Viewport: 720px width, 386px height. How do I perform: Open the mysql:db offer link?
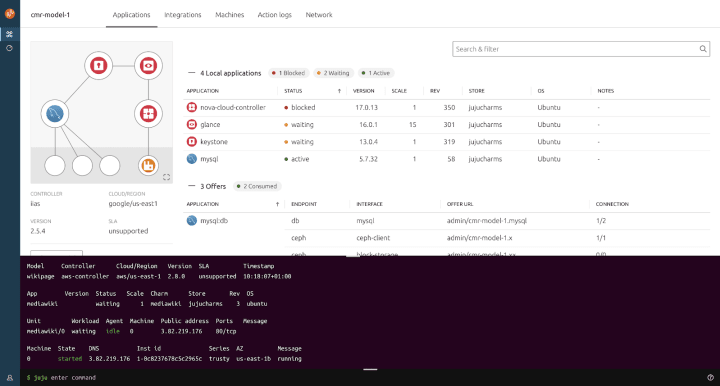tap(214, 221)
